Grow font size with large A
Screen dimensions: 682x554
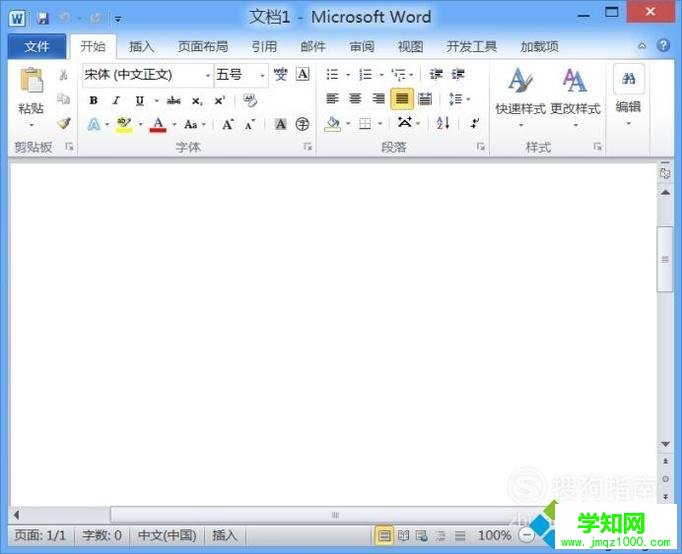[x=228, y=125]
